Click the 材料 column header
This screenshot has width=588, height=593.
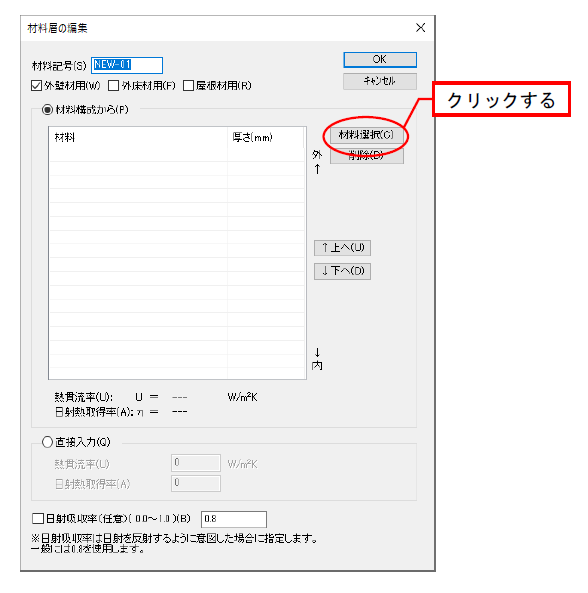[x=138, y=137]
